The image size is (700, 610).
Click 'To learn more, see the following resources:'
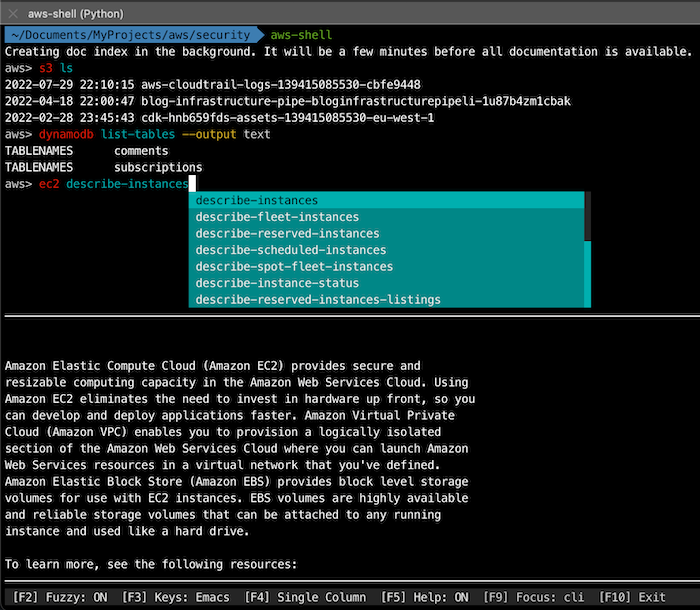tap(151, 564)
